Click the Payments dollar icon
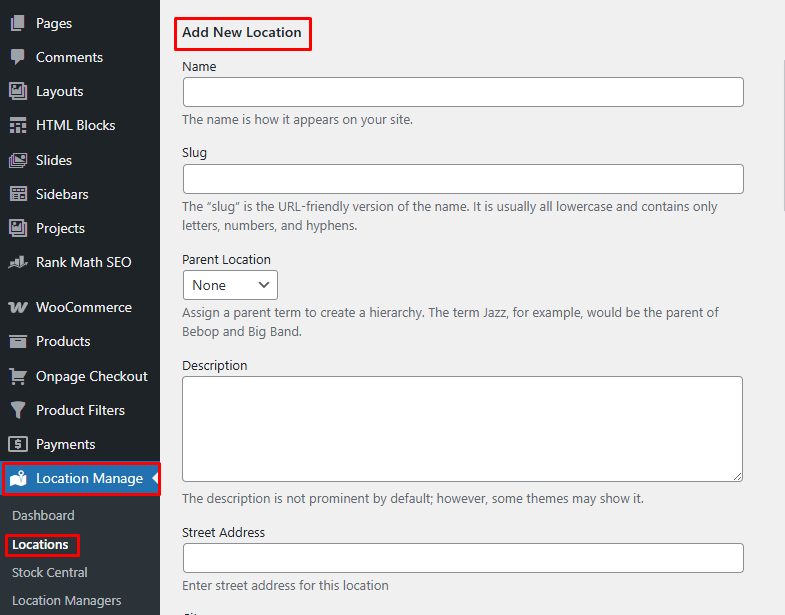Image resolution: width=785 pixels, height=615 pixels. (18, 444)
